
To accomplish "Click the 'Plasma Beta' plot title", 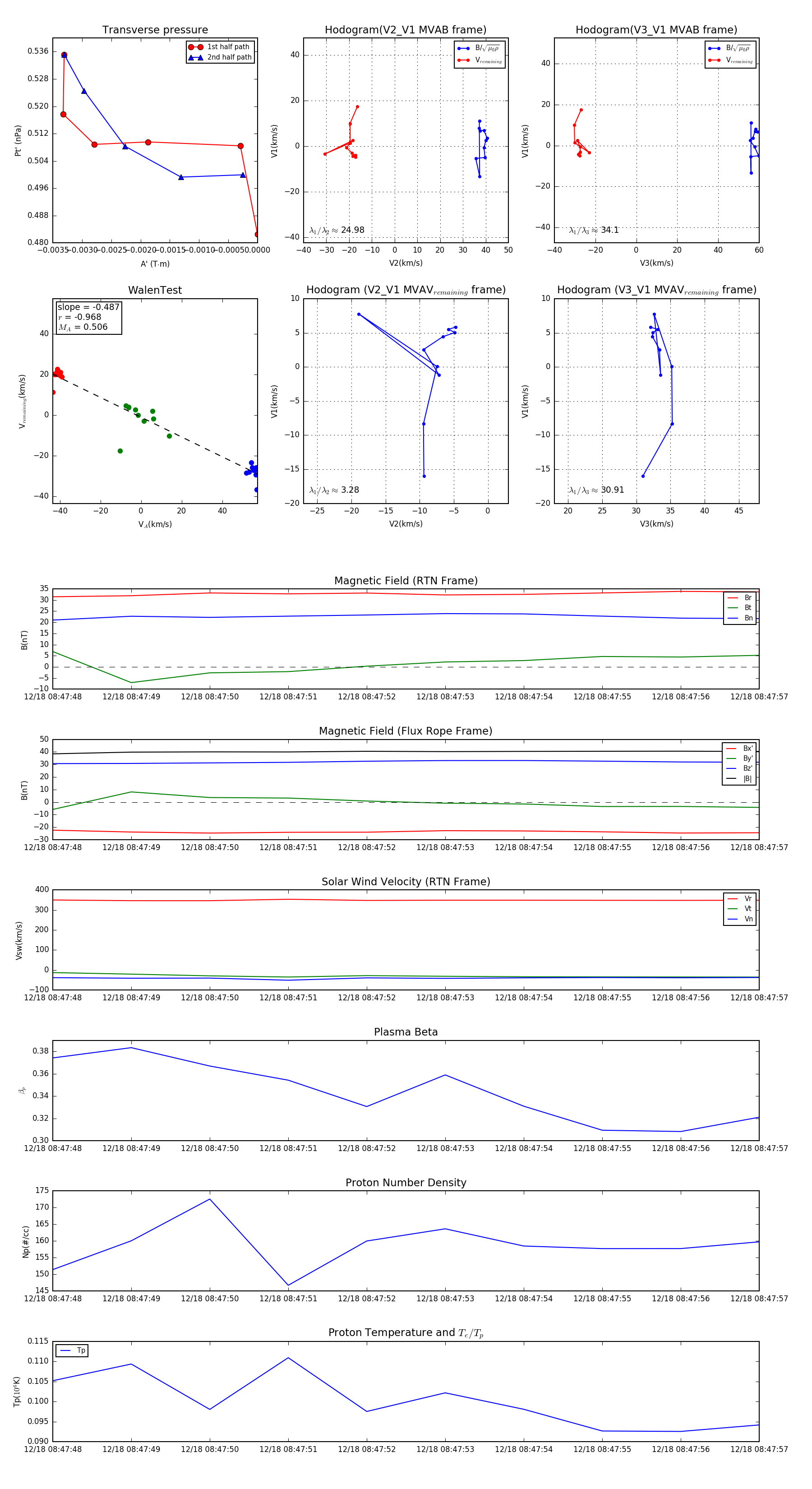I will click(406, 1032).
